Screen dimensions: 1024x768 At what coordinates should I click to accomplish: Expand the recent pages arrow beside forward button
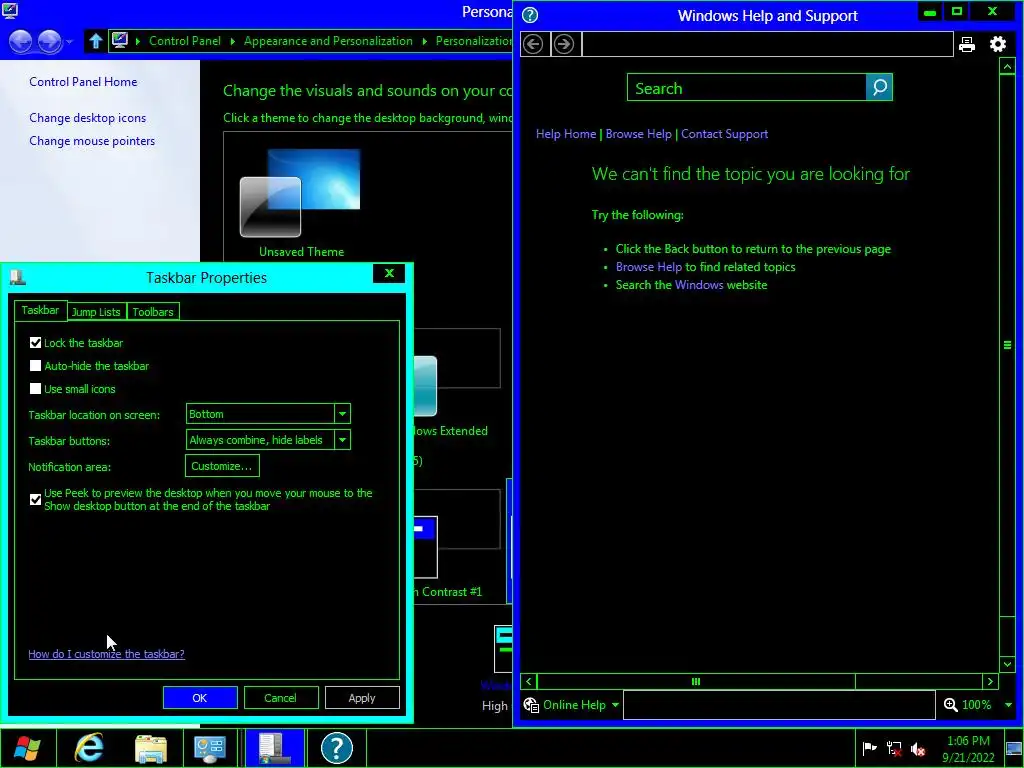tap(69, 42)
